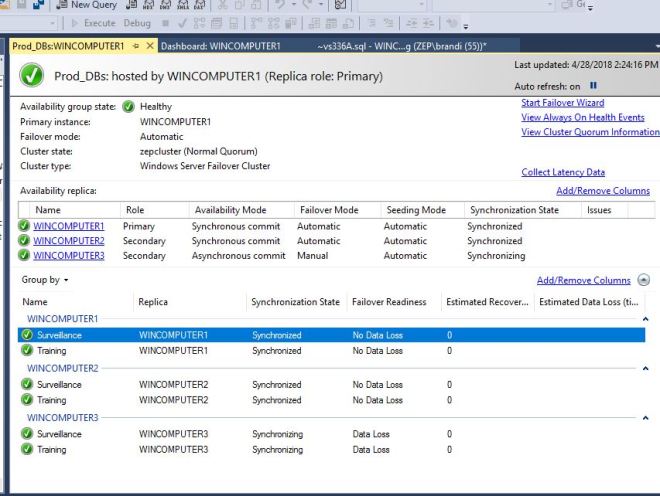Image resolution: width=660 pixels, height=496 pixels.
Task: Collapse the WINCOMPUTER1 database group
Action: [645, 319]
